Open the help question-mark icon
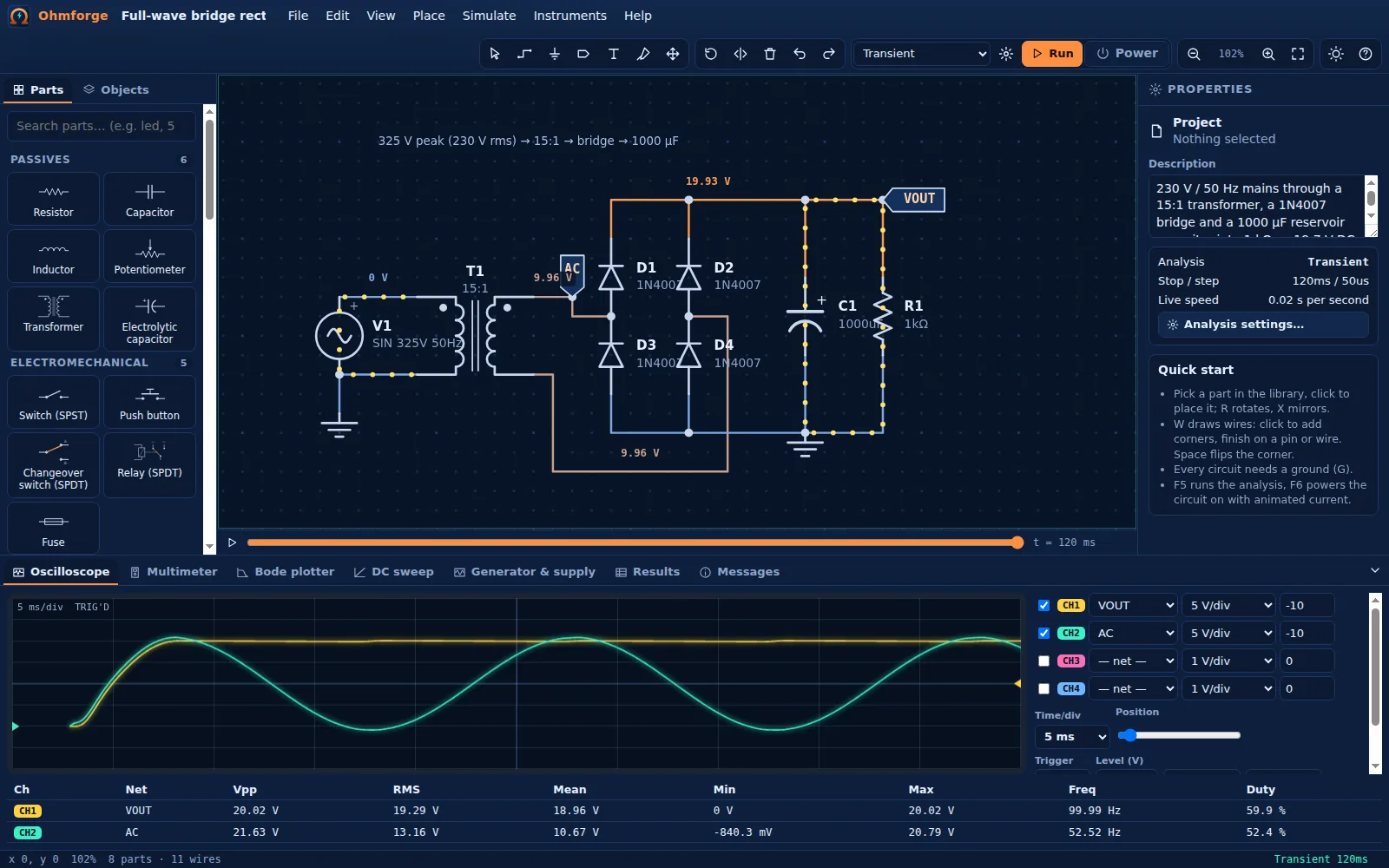The image size is (1389, 868). (1366, 54)
